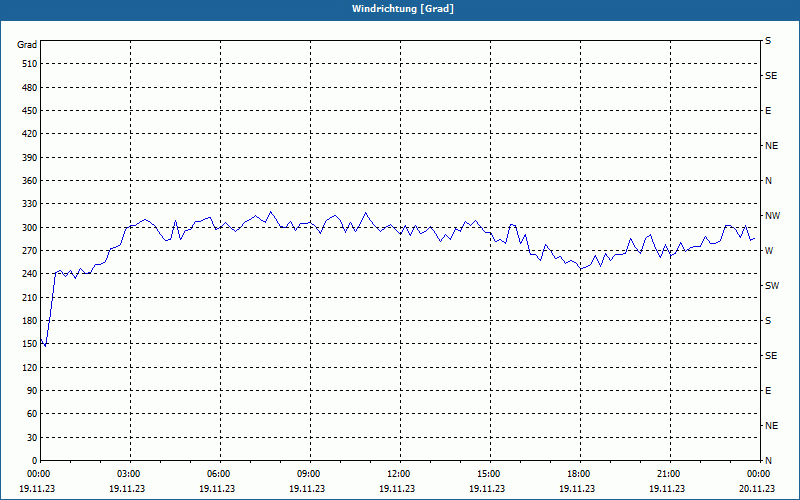
Task: Select the 480 degree axis label
Action: (30, 88)
